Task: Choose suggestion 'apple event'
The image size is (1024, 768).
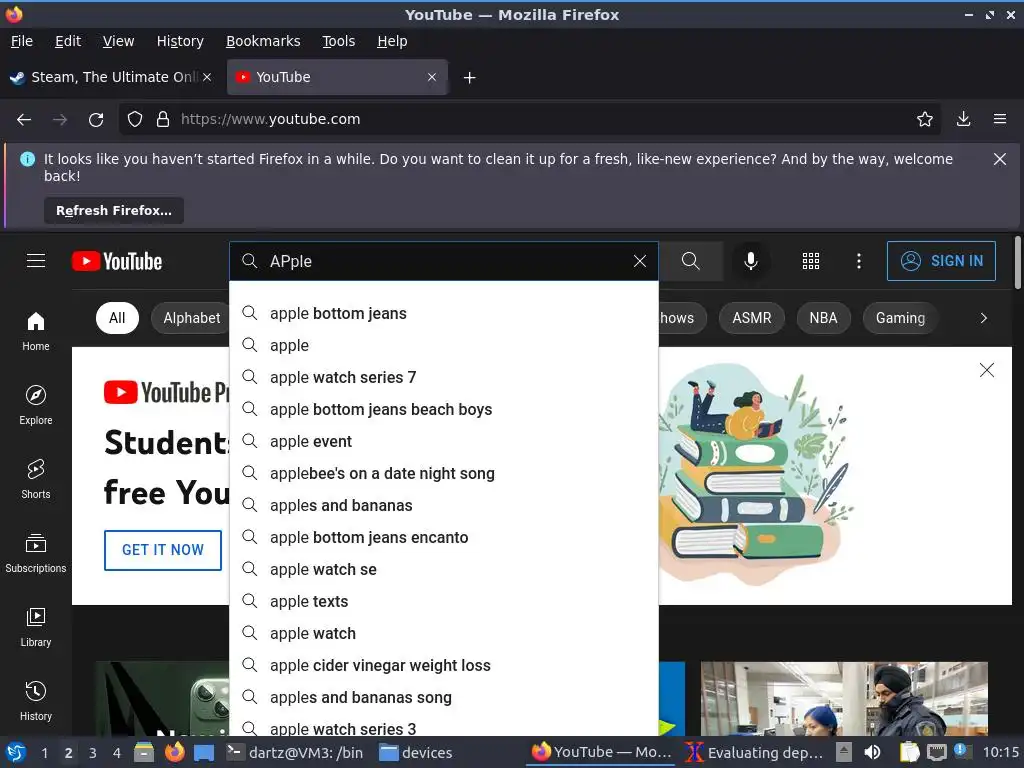Action: pyautogui.click(x=444, y=441)
